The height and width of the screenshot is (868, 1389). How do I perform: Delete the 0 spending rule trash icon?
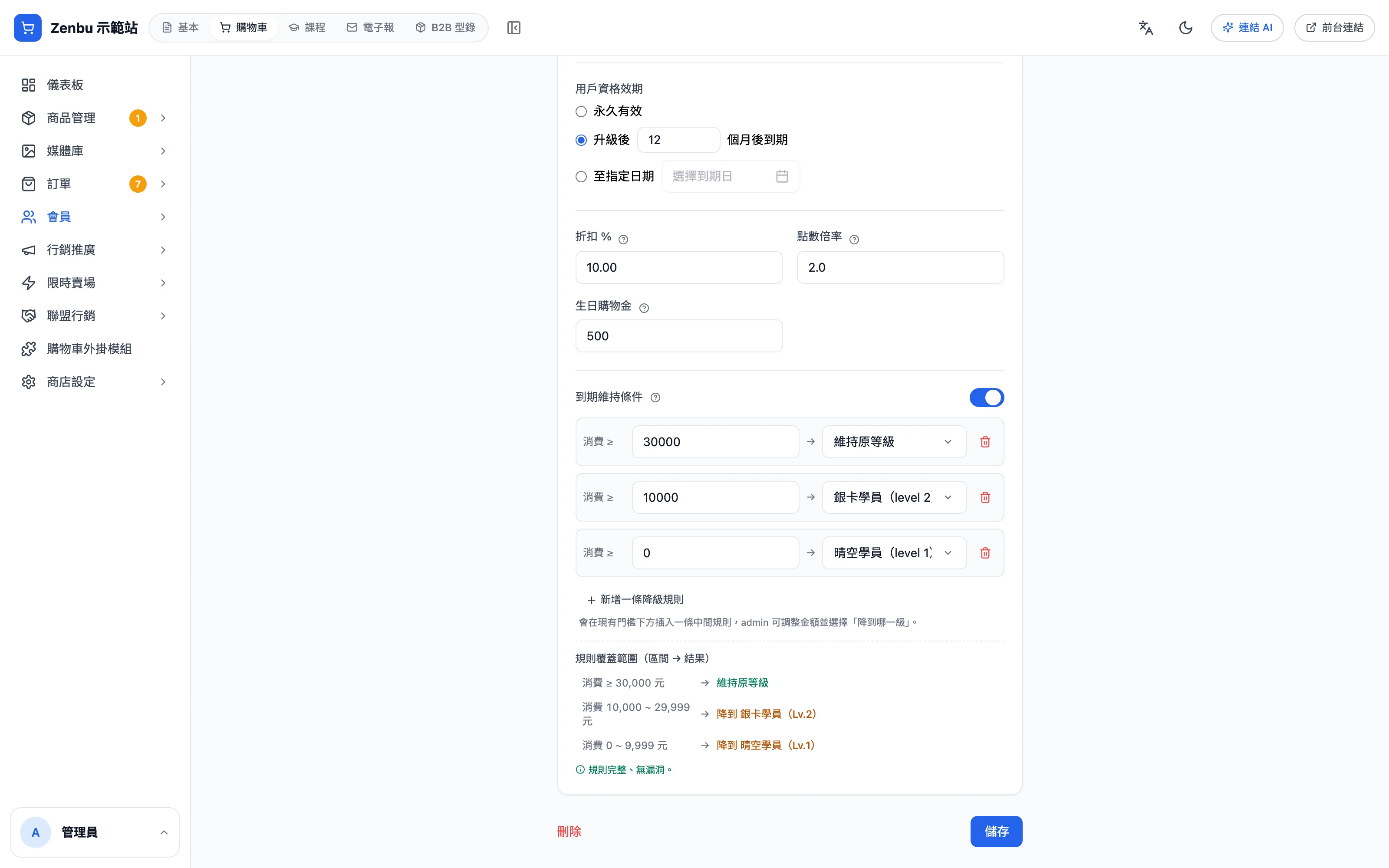[985, 553]
